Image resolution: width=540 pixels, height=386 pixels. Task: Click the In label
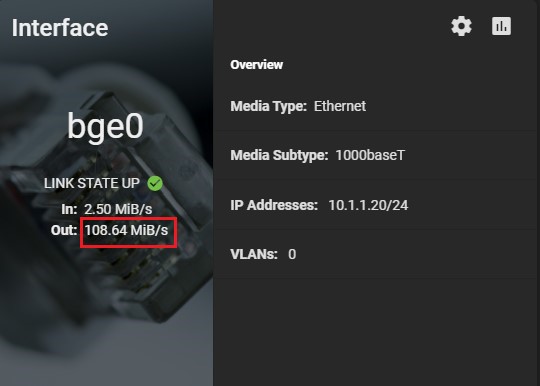[x=69, y=209]
